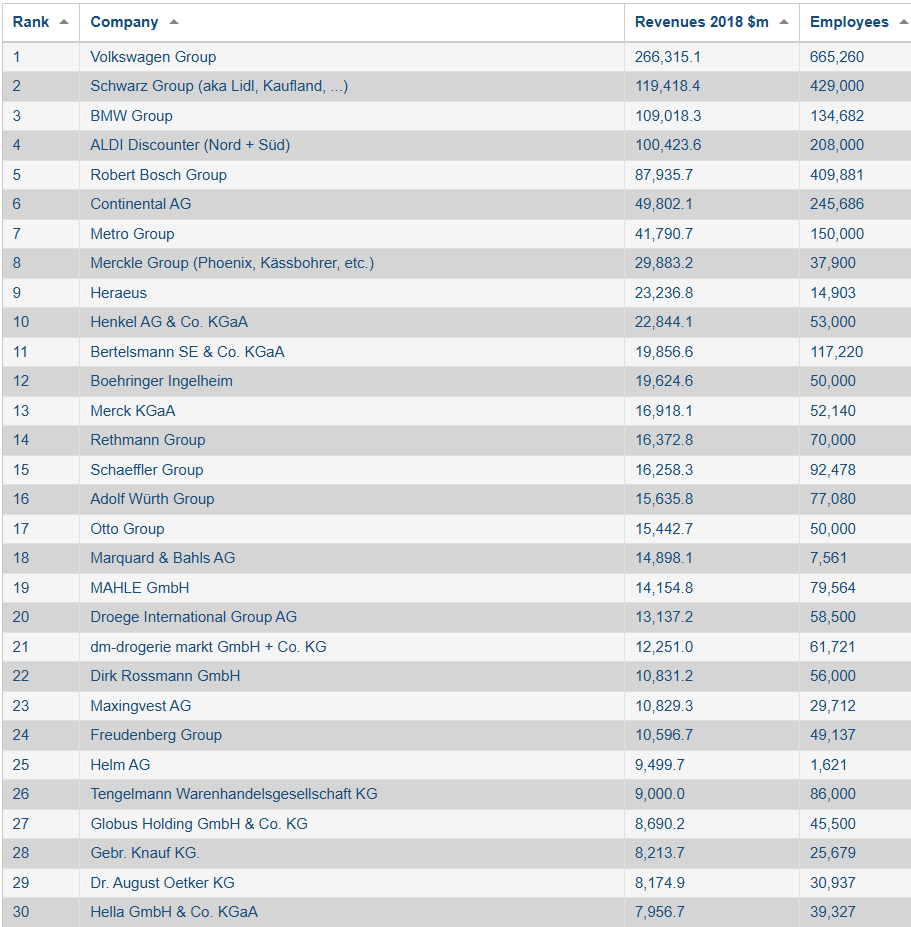Open Robert Bosch Group entry
Screen dimensions: 911x927
point(158,175)
